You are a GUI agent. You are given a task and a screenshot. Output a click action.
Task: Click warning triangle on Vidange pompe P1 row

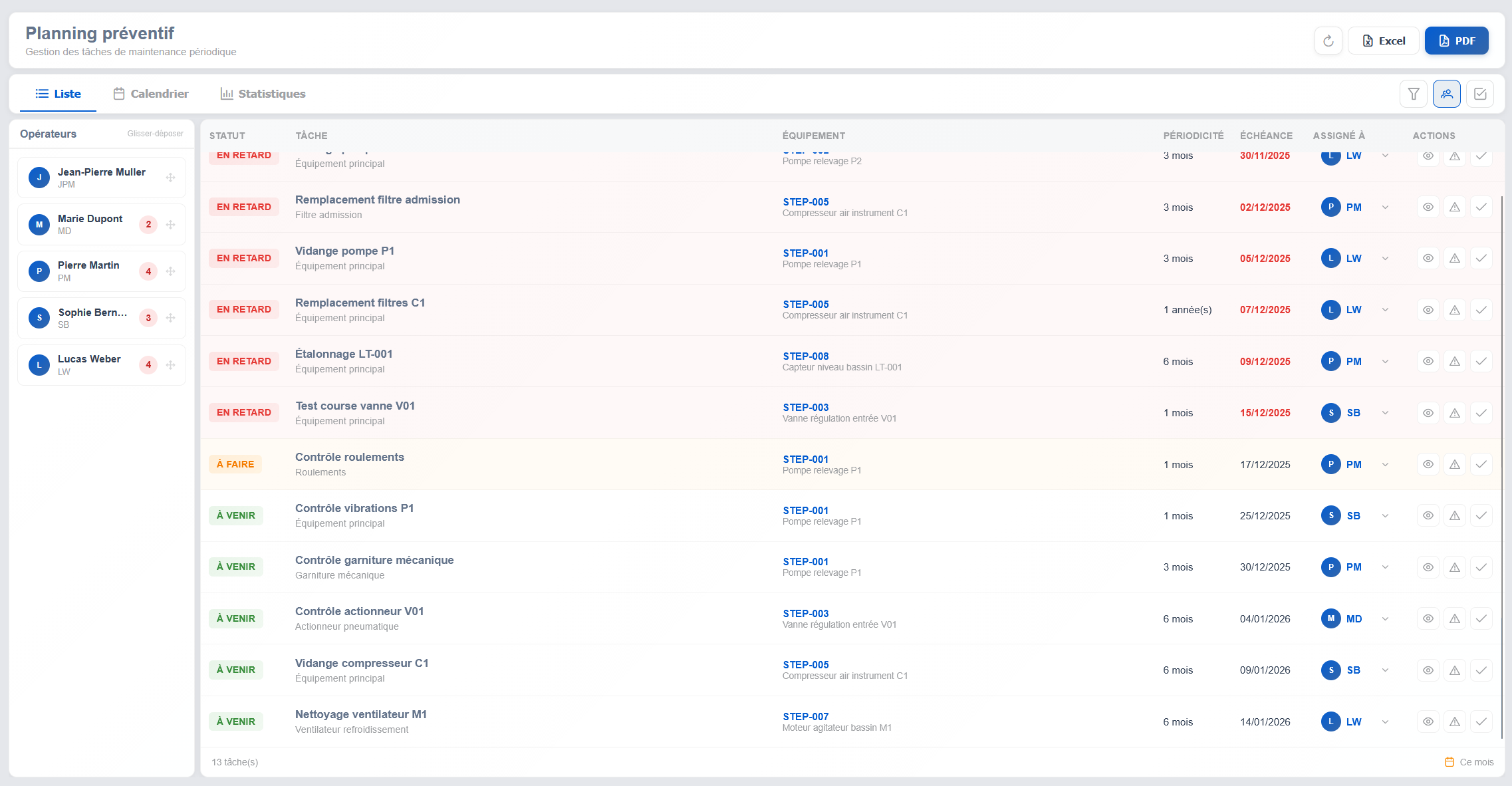(x=1454, y=259)
